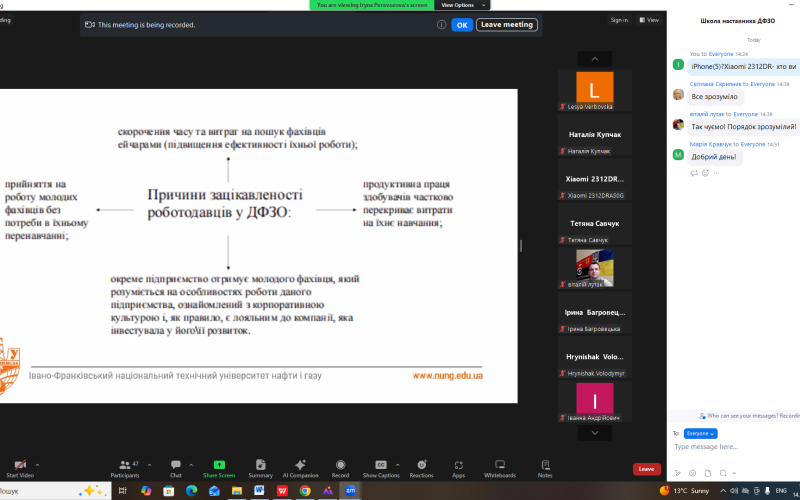The height and width of the screenshot is (500, 800).
Task: Open the View layout menu
Action: (x=649, y=20)
